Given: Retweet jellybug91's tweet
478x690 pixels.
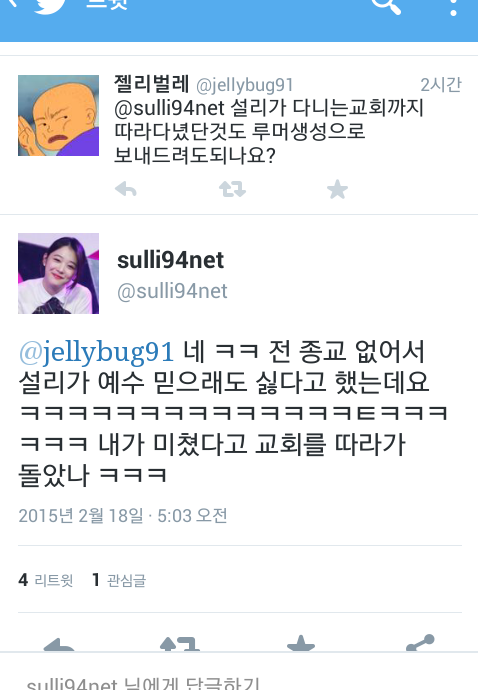Looking at the screenshot, I should tap(232, 190).
